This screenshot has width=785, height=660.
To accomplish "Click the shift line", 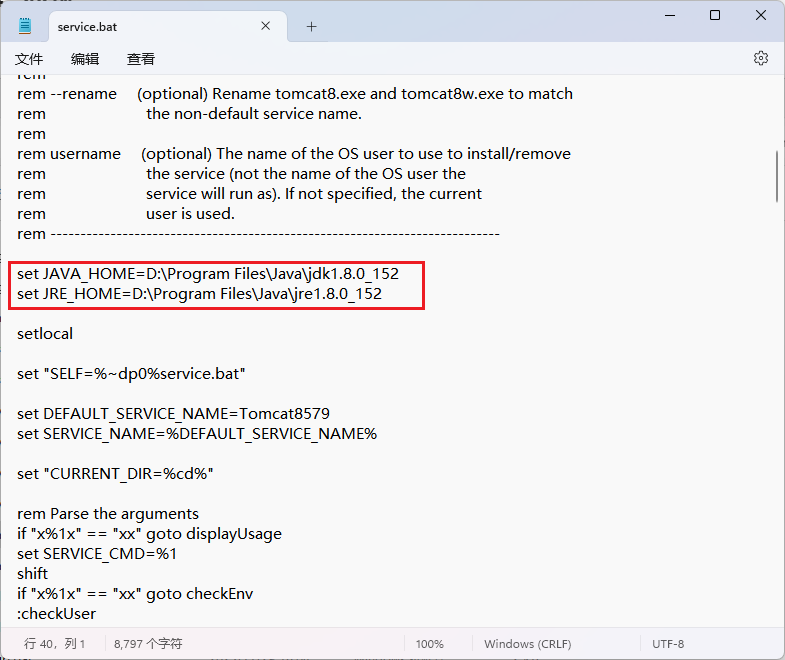I will 33,574.
